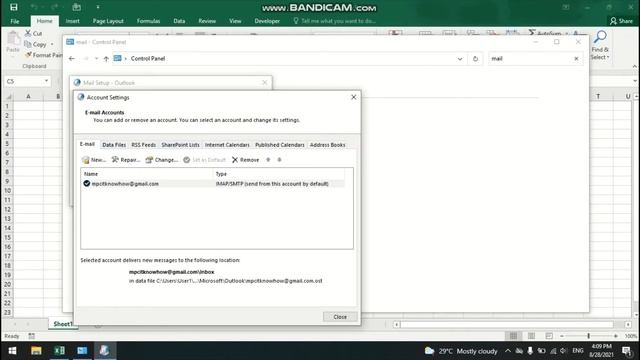
Task: Click Control Panel in the address breadcrumb
Action: tap(148, 59)
